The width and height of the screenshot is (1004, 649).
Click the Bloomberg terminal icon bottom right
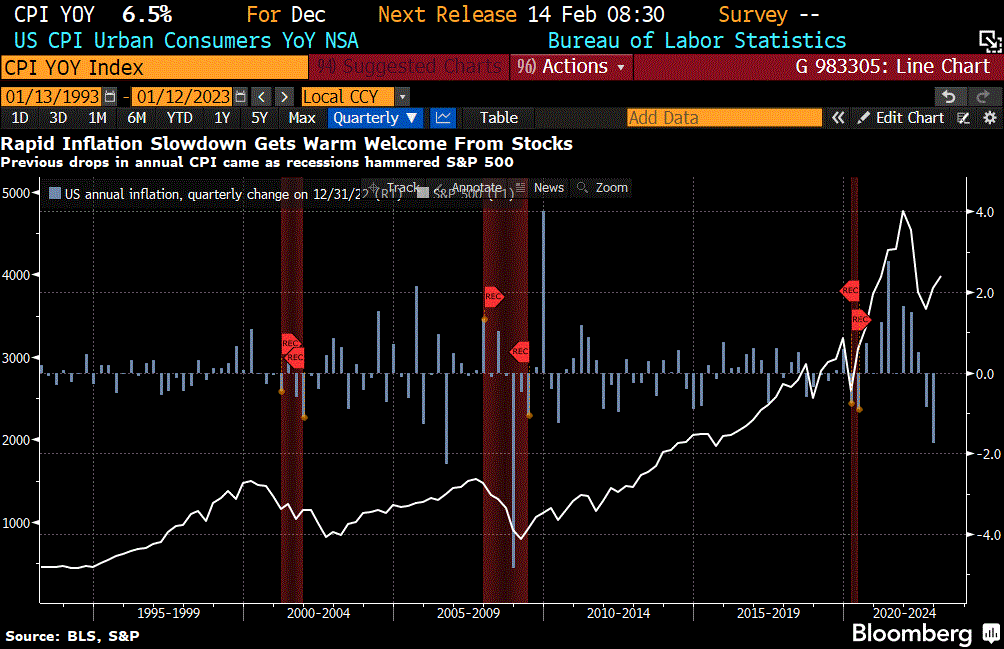coord(992,634)
